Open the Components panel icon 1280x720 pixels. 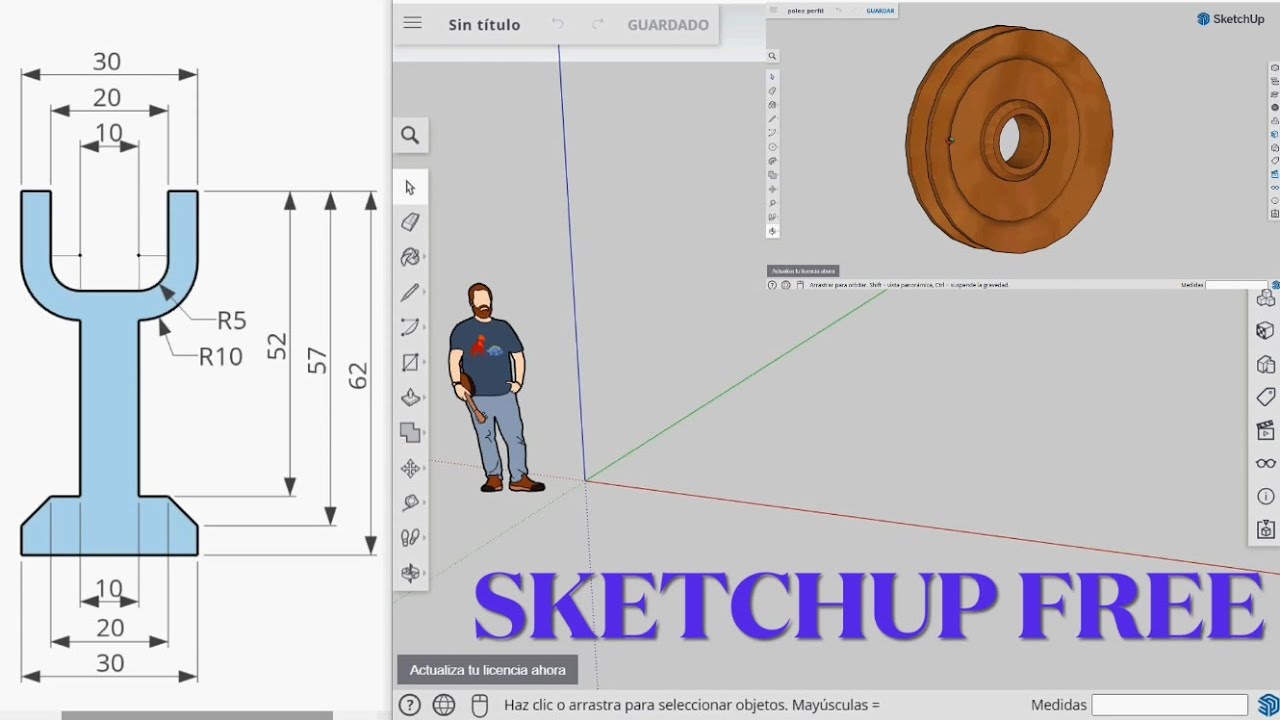[1266, 298]
